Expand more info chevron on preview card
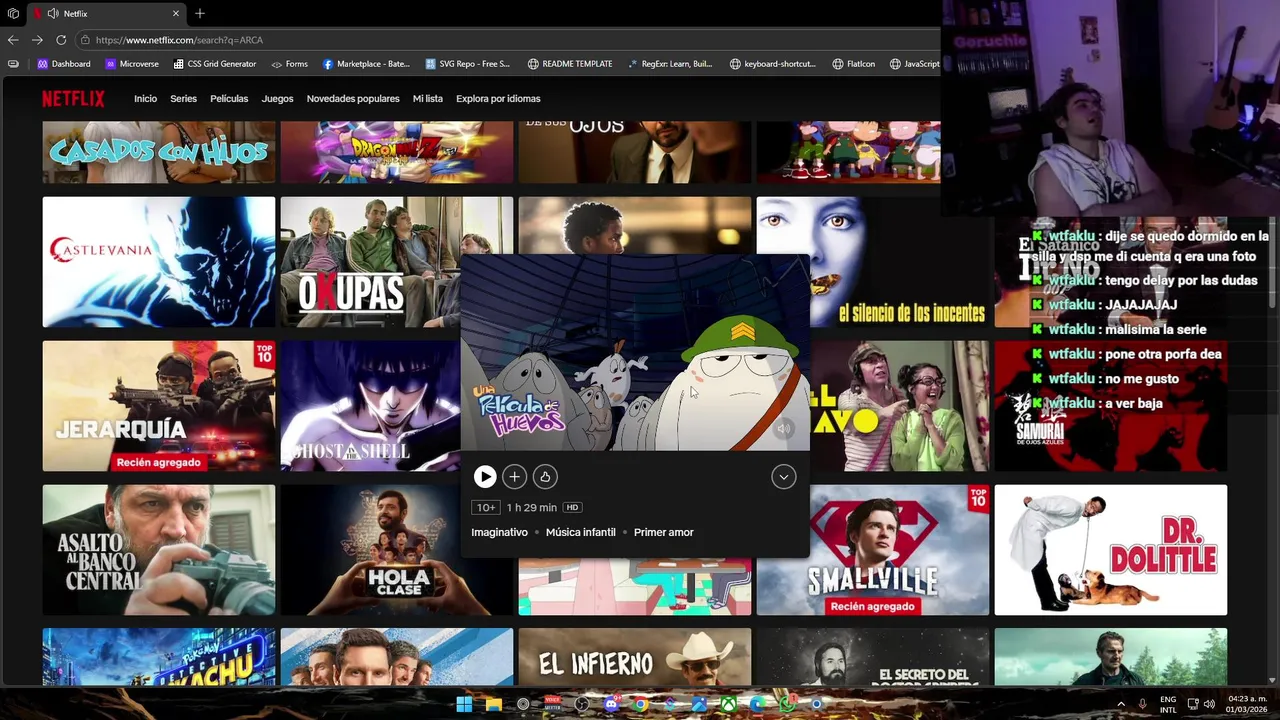 click(x=783, y=477)
